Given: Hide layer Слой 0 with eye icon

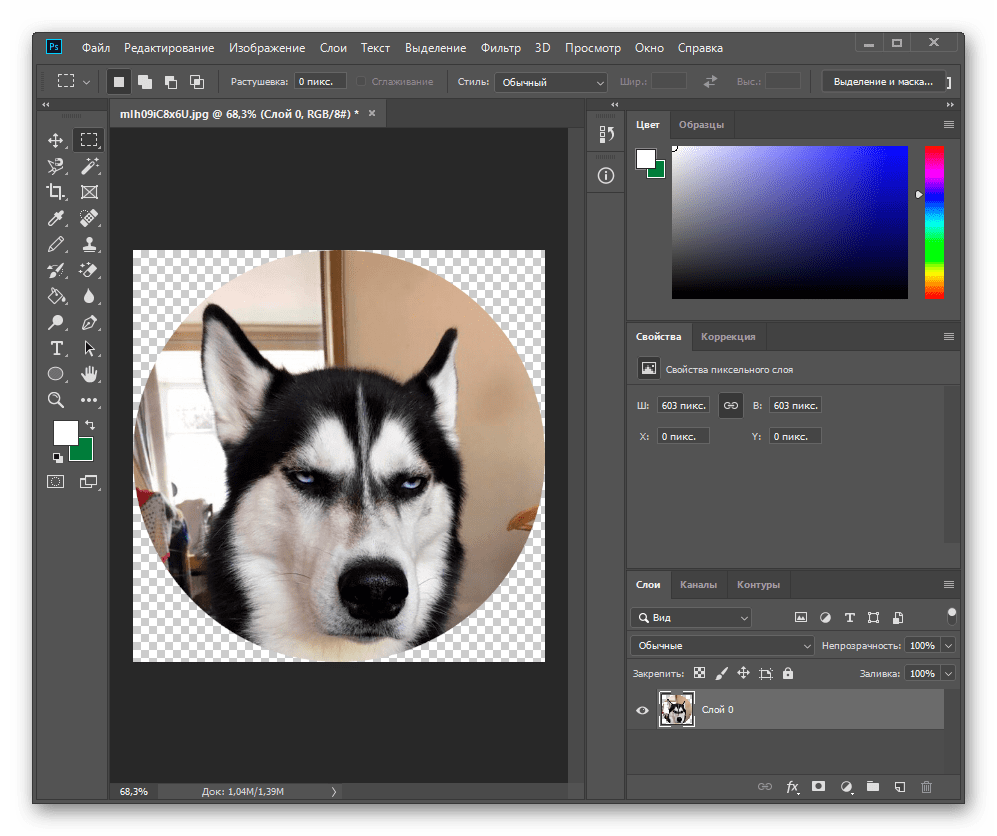Looking at the screenshot, I should (643, 710).
